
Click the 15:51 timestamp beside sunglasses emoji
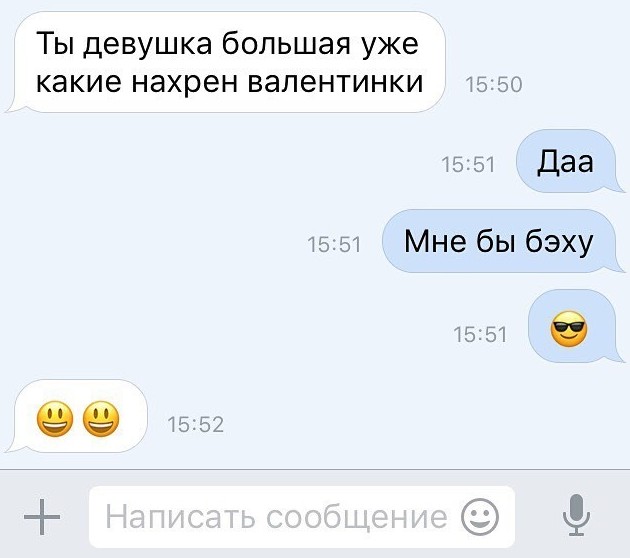coord(480,335)
